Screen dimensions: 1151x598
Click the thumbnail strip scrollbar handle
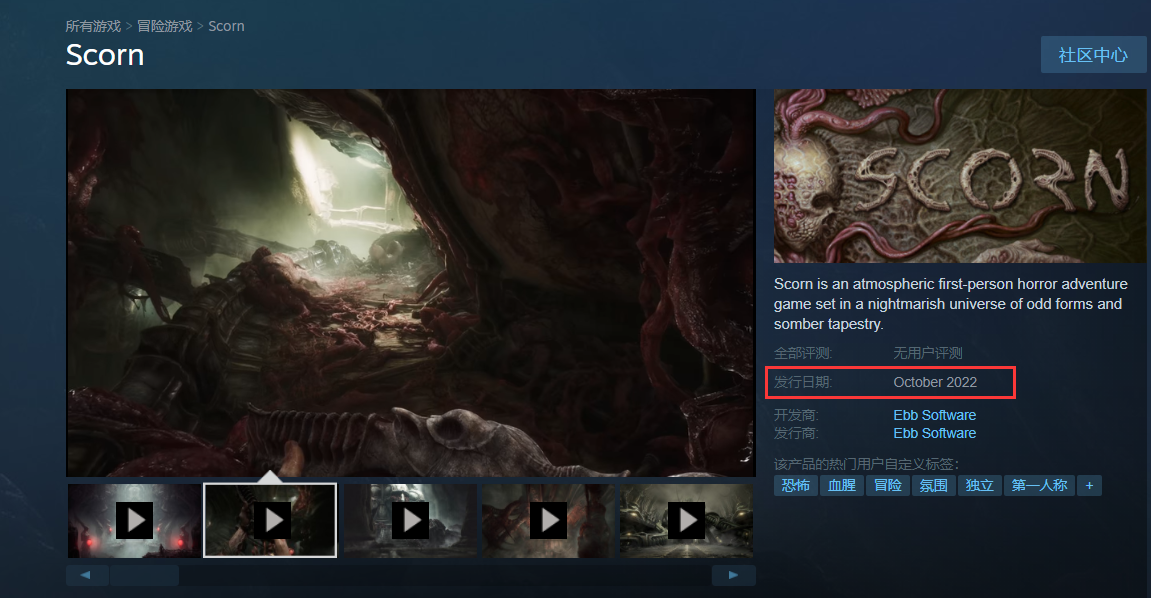144,575
